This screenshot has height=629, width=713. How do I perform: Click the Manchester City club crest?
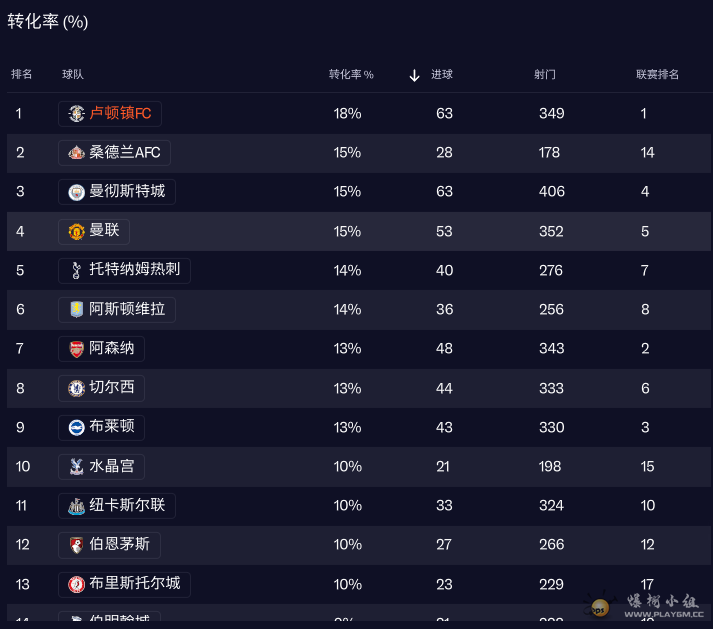[x=76, y=192]
